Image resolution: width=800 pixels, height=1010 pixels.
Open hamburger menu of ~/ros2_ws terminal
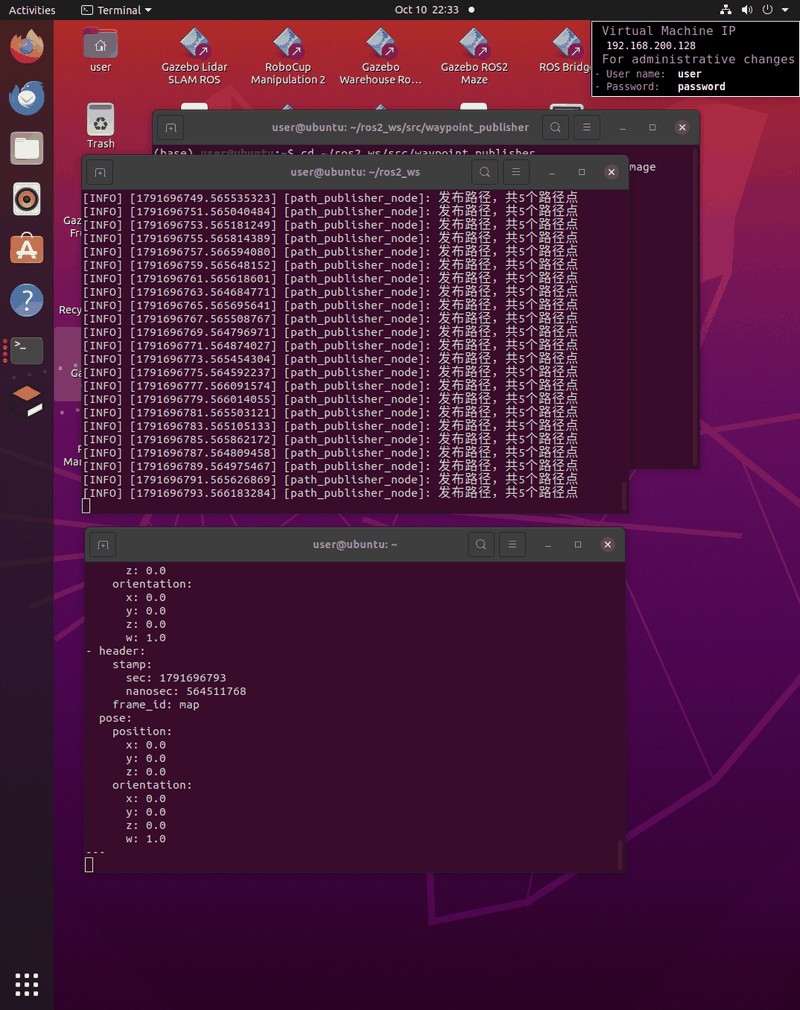click(x=516, y=172)
